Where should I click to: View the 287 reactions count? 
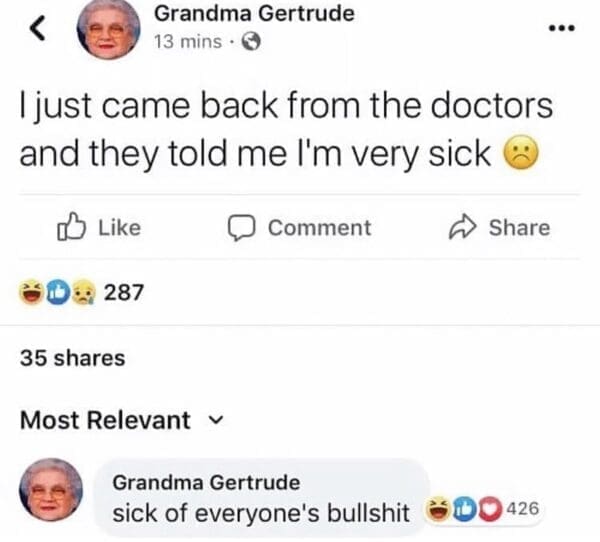pos(124,292)
